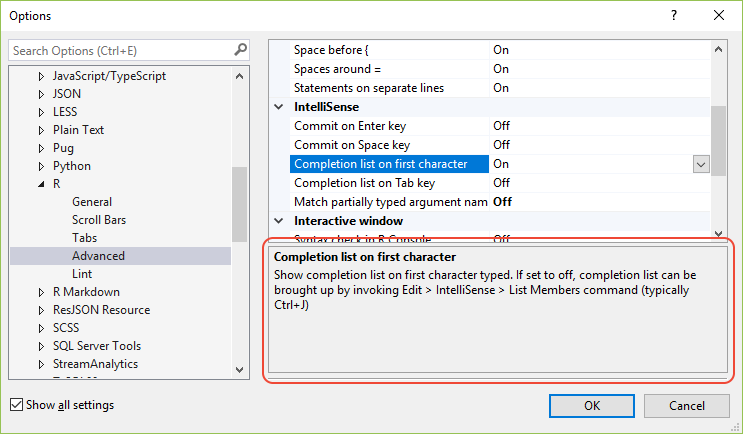Expand the R Markdown node
Screen dimensions: 743x434
click(41, 292)
